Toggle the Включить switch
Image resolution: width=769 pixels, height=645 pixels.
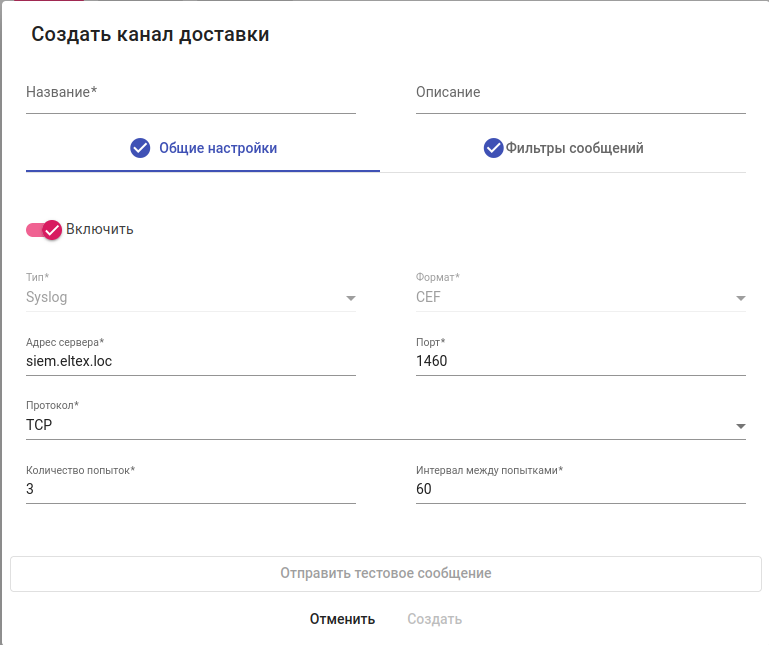[x=44, y=229]
